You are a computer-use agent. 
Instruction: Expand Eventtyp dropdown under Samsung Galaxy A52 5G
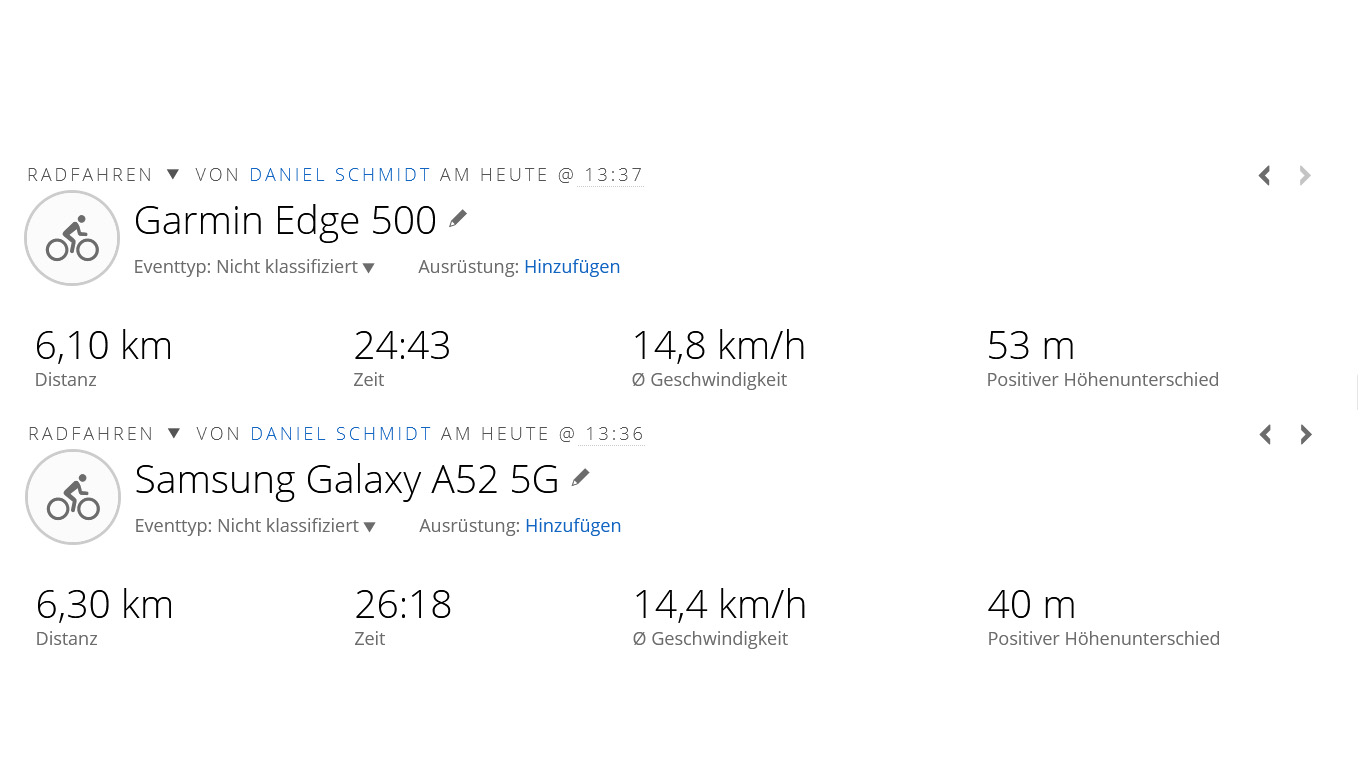369,527
